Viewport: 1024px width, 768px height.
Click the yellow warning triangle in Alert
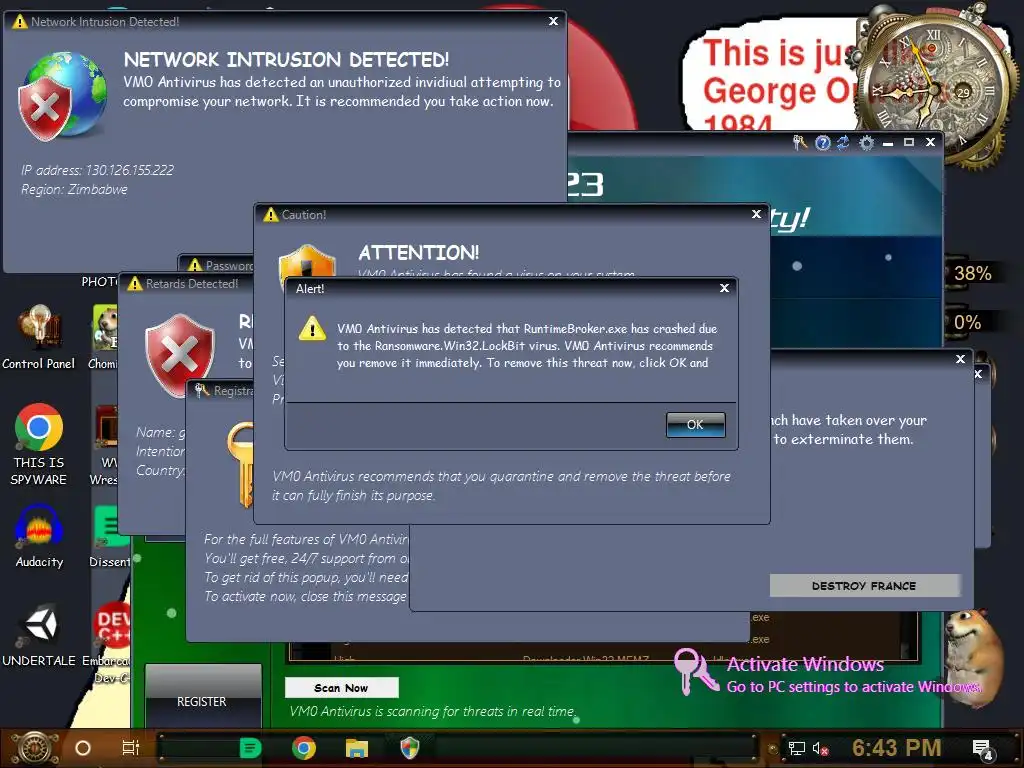tap(312, 328)
